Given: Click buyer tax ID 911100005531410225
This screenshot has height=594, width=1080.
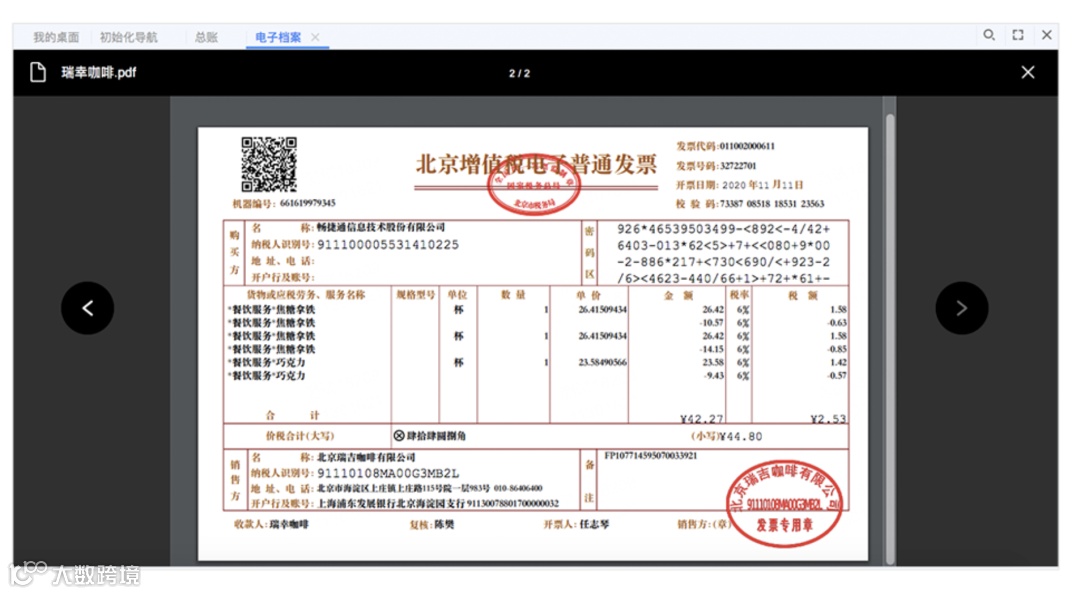Looking at the screenshot, I should (388, 245).
